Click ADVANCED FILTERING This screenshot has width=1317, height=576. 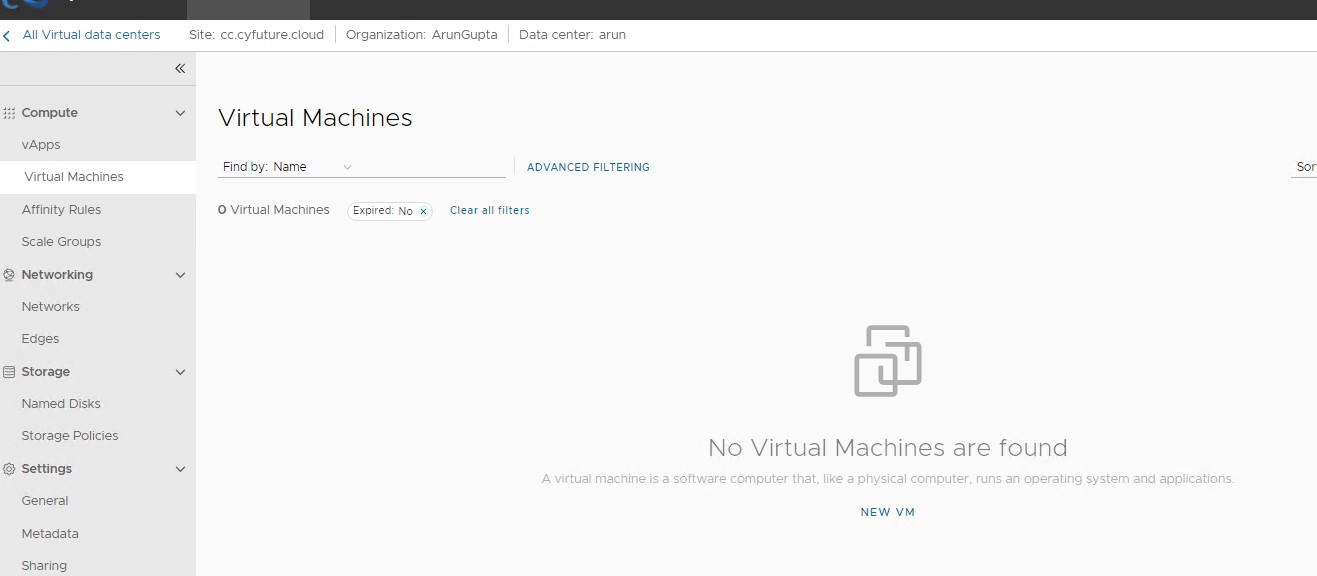588,167
